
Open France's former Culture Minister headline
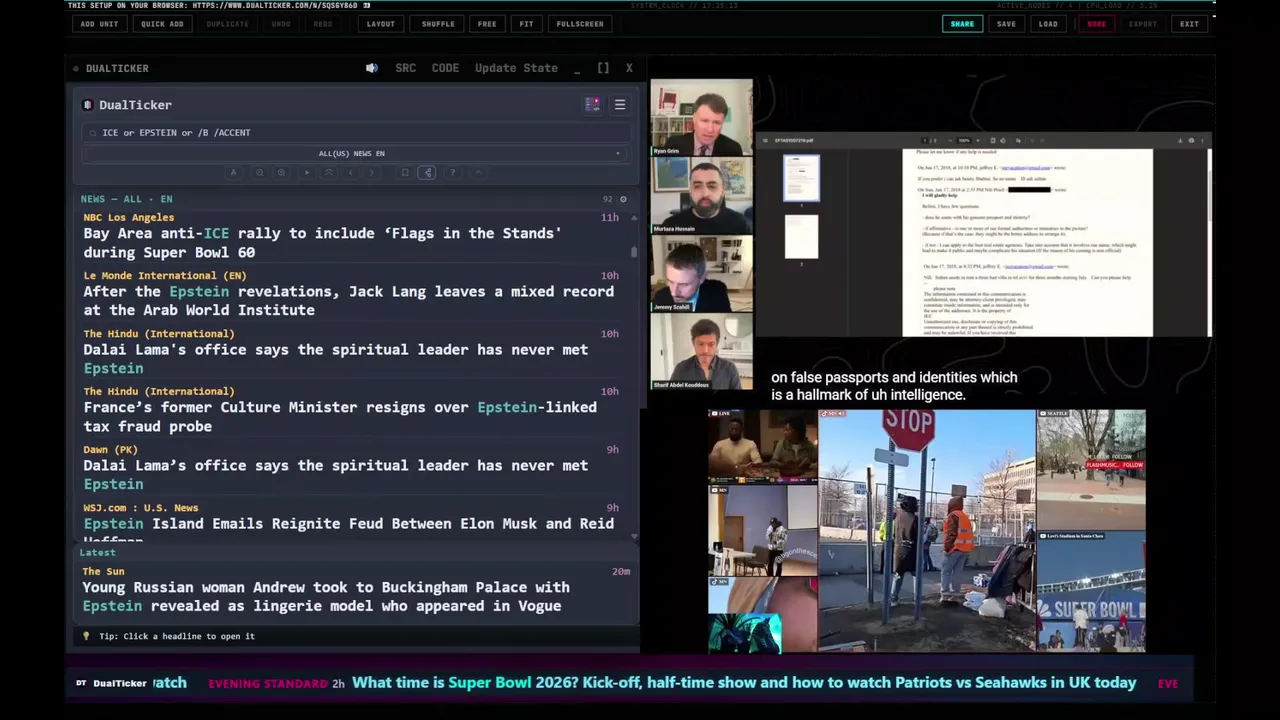point(339,417)
